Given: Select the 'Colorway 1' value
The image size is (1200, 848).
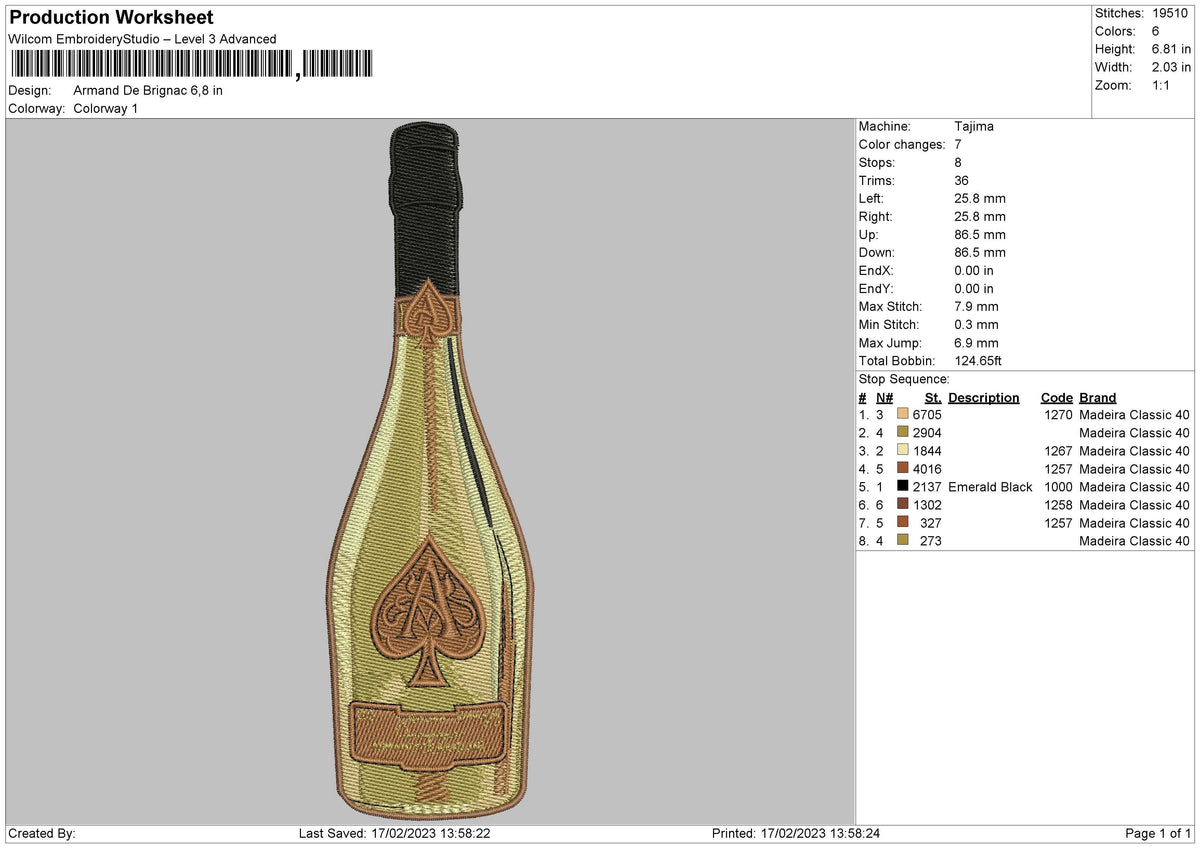Looking at the screenshot, I should click(106, 109).
